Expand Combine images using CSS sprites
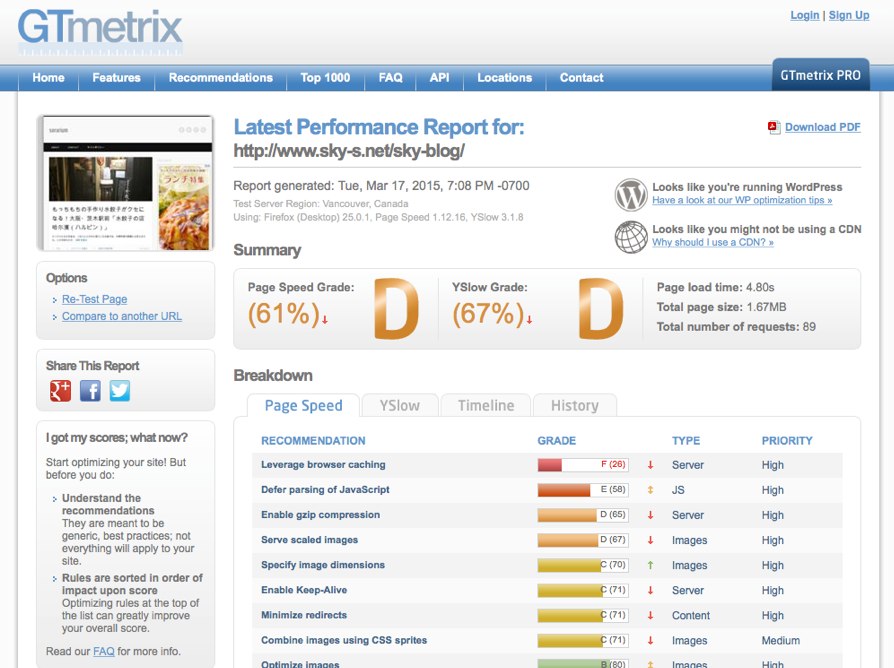Viewport: 894px width, 668px height. pyautogui.click(x=344, y=640)
